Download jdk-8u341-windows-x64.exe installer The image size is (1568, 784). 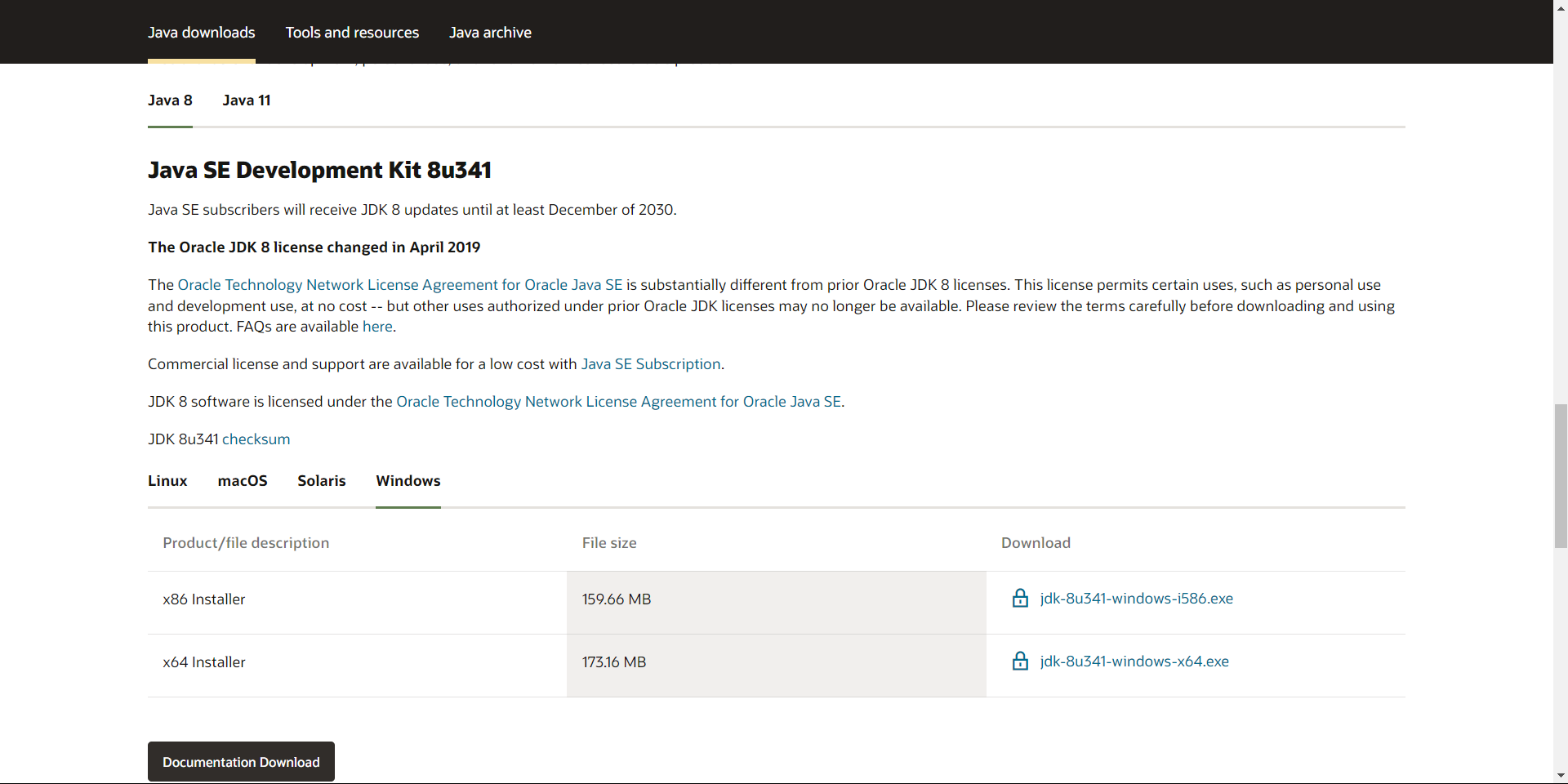pyautogui.click(x=1134, y=661)
